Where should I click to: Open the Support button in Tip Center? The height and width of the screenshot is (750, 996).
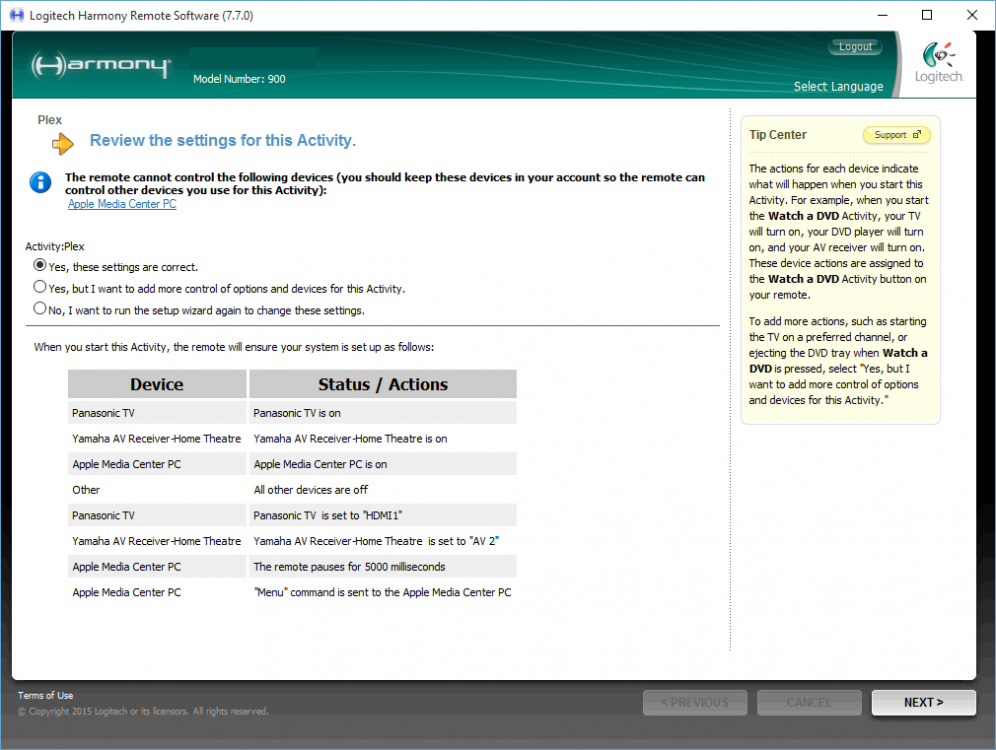pyautogui.click(x=896, y=135)
